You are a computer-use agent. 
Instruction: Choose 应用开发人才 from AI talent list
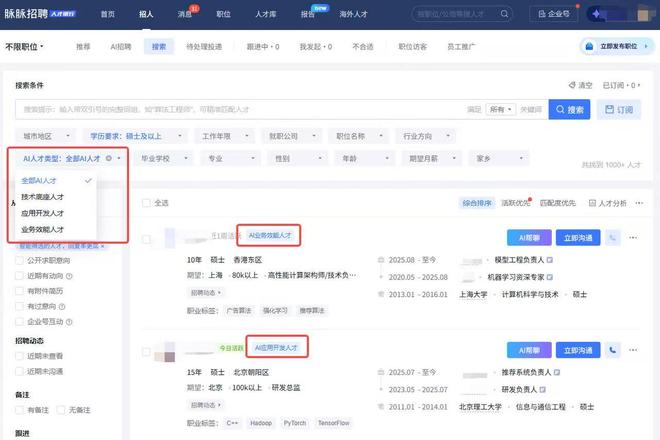click(x=43, y=213)
